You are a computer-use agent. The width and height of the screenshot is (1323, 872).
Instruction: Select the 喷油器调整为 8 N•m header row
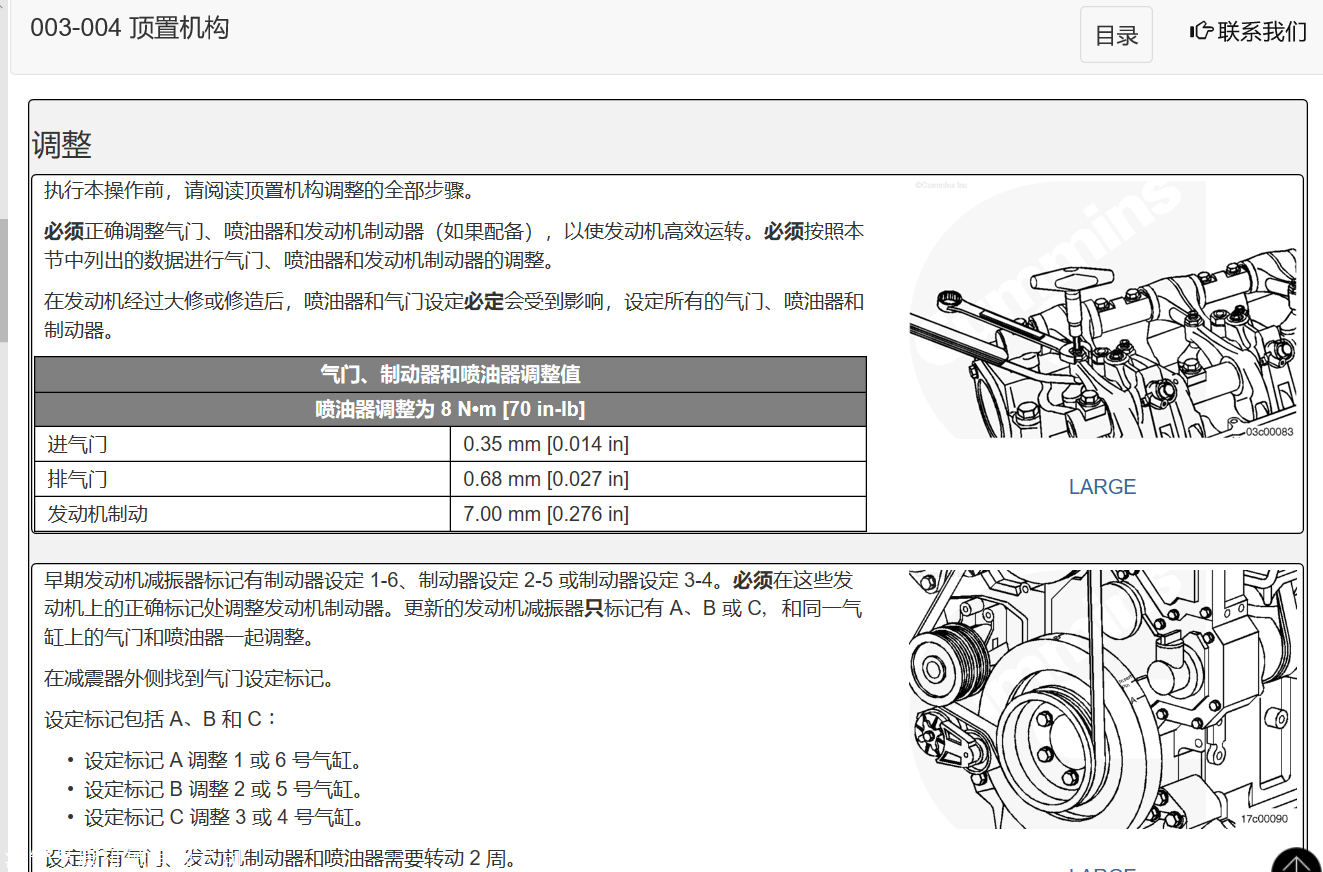point(450,410)
